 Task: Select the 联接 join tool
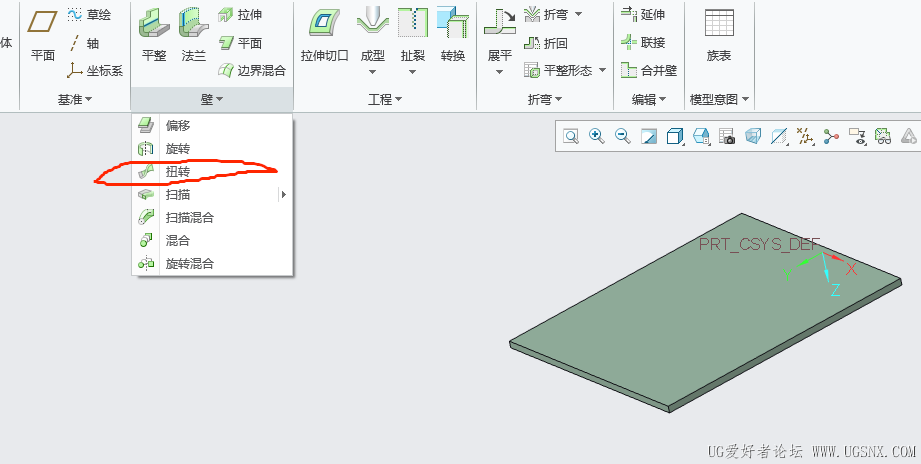click(x=643, y=43)
